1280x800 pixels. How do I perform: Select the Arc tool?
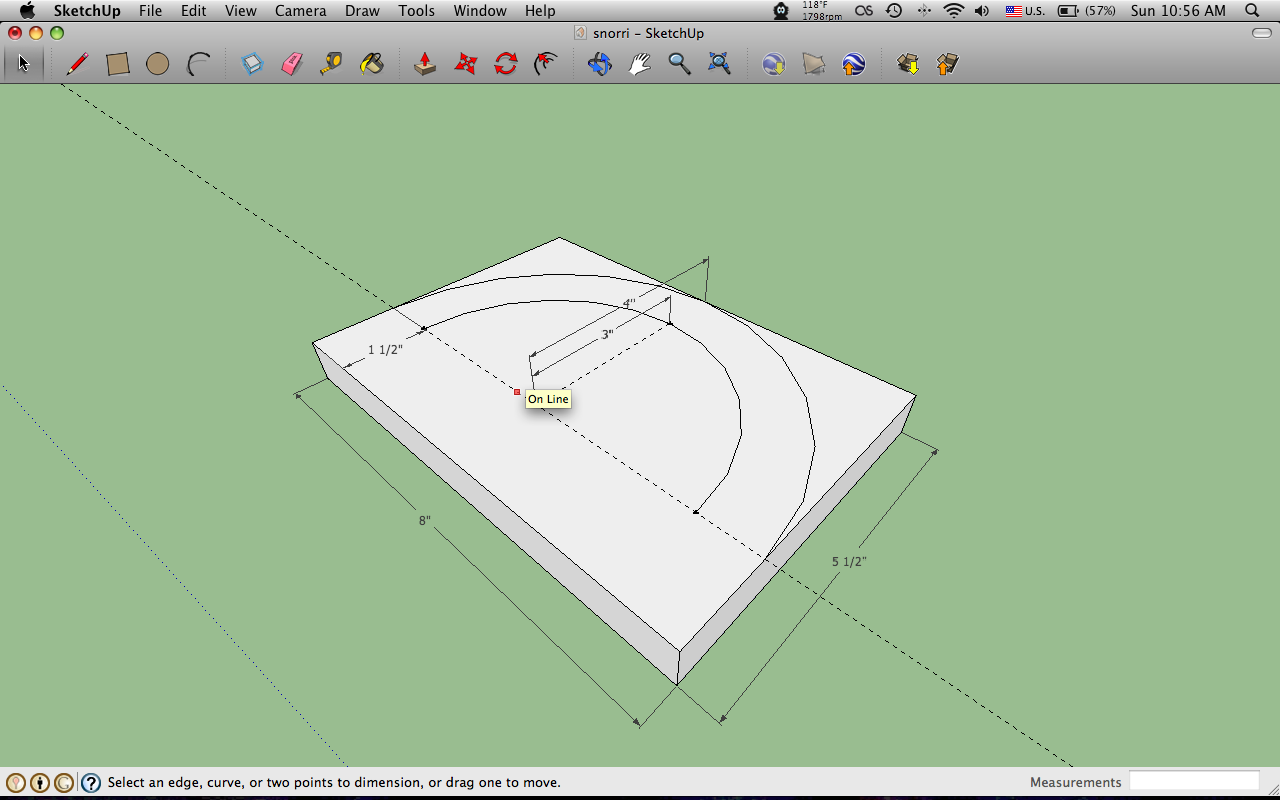[x=199, y=64]
